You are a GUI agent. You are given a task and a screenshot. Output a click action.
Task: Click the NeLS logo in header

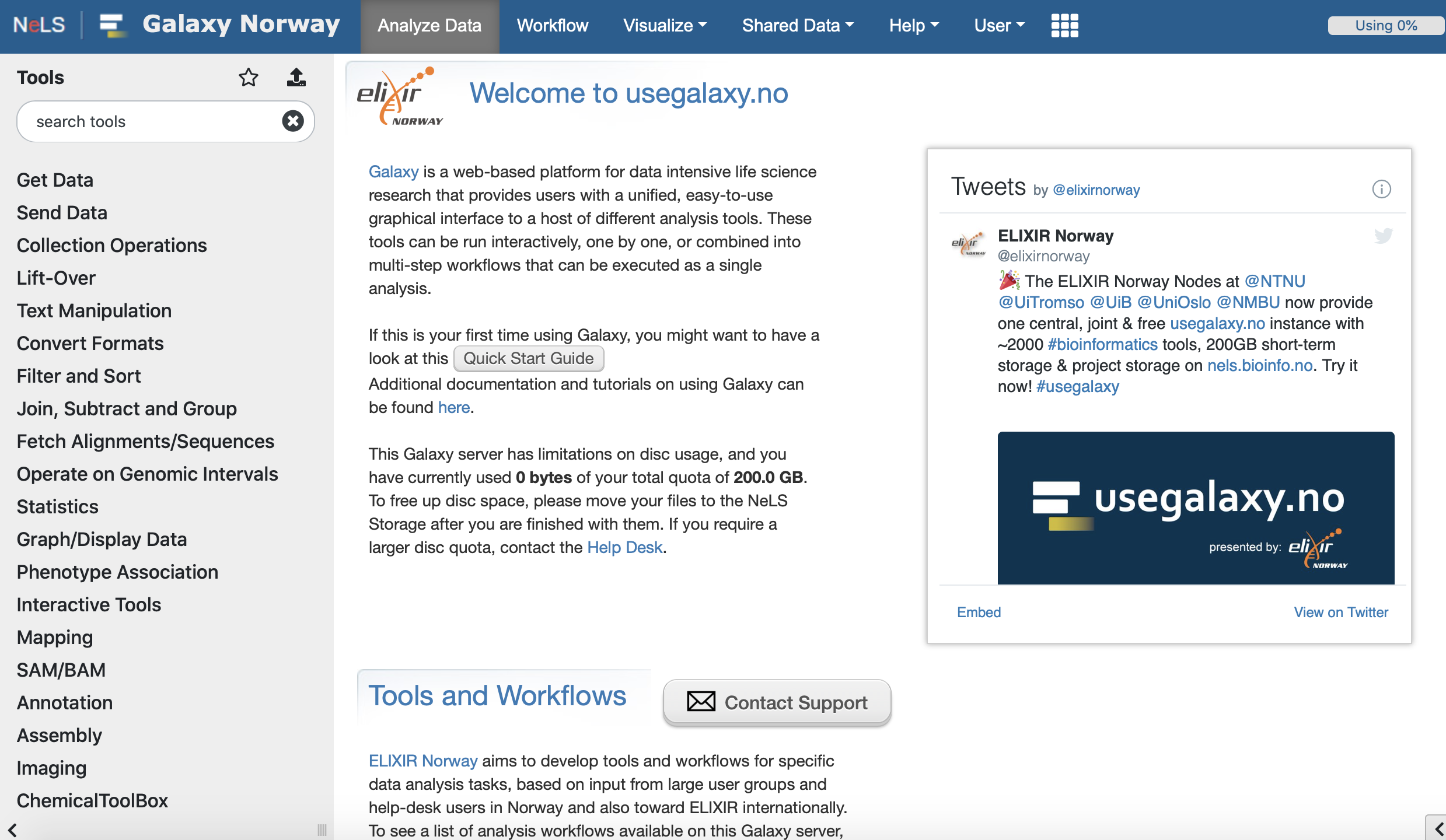point(39,25)
